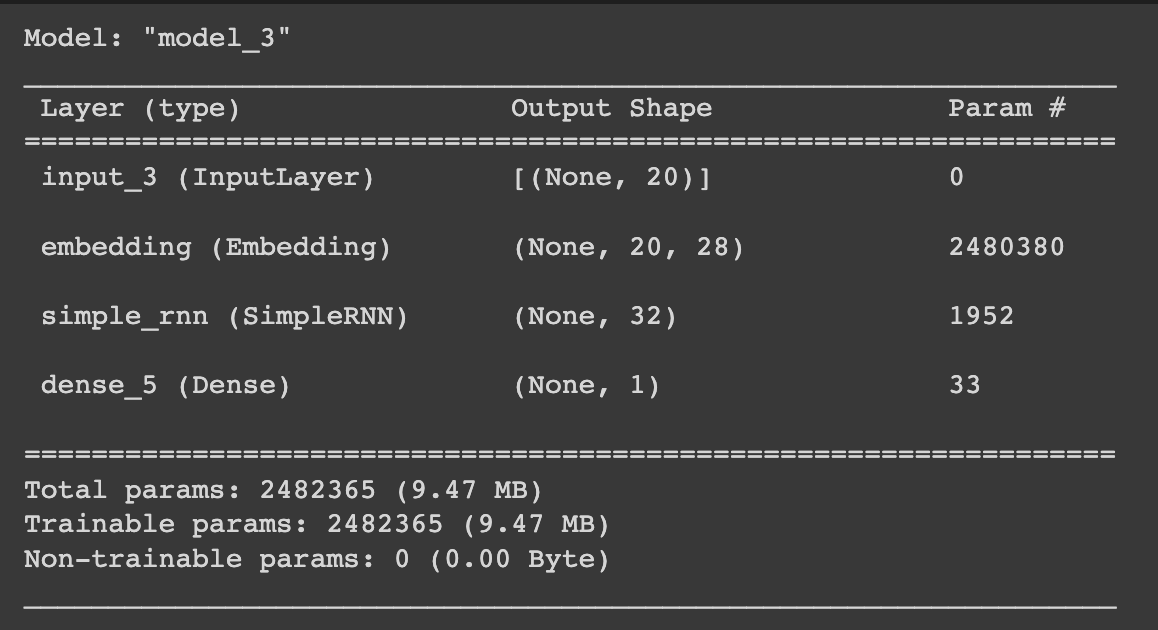Click the 33 parameter count of dense_5
Screen dimensions: 1158x630
pos(965,386)
